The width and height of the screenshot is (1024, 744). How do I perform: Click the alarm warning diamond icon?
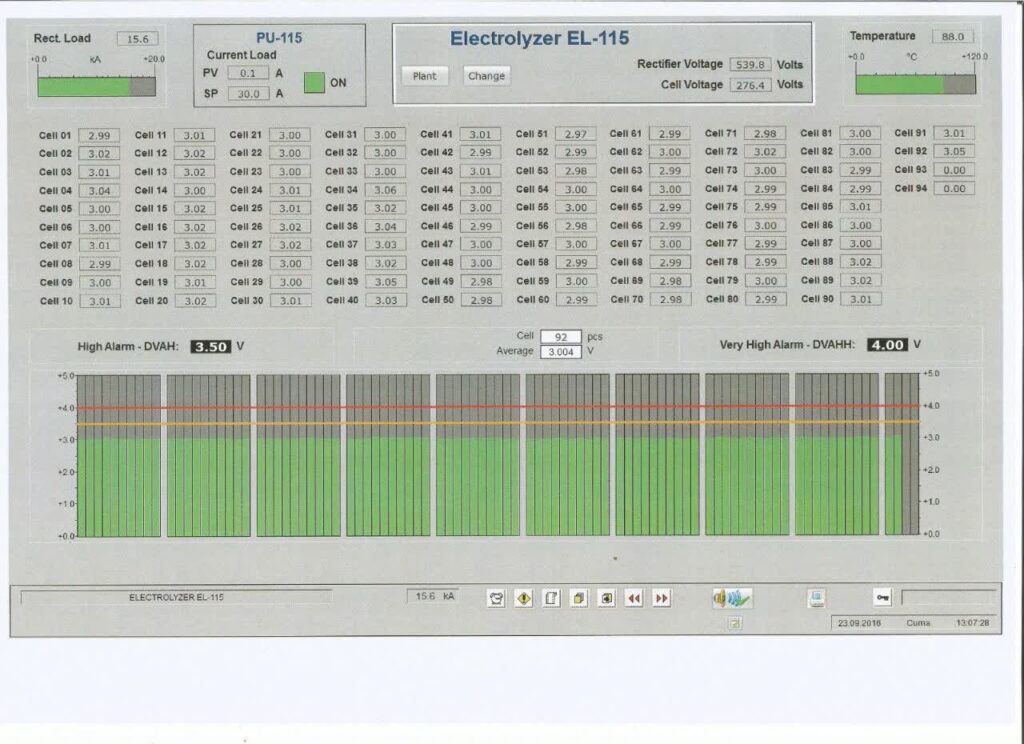(523, 598)
